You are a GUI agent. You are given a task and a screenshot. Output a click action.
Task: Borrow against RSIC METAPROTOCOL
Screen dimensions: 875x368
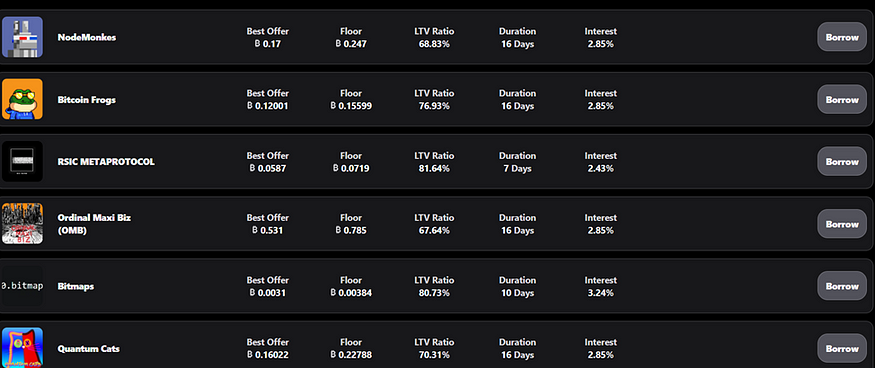click(842, 161)
